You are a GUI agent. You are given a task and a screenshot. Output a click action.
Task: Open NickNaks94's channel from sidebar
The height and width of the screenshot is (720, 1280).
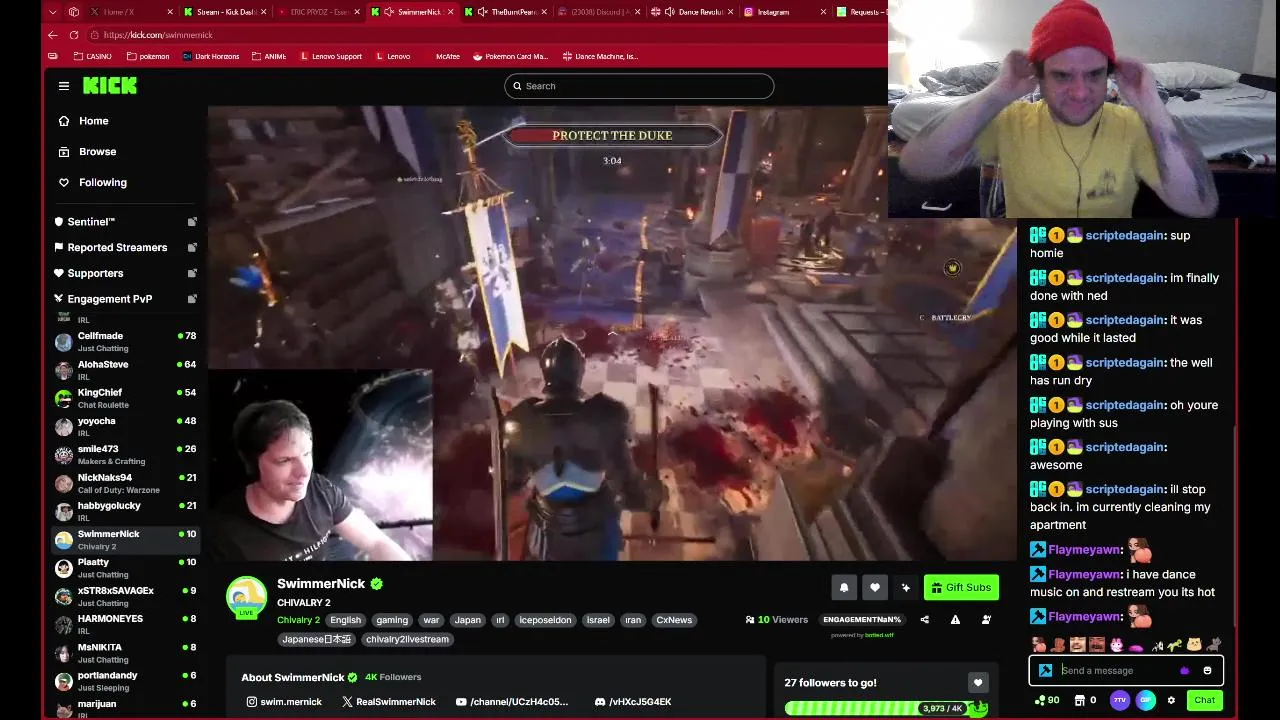click(x=126, y=483)
